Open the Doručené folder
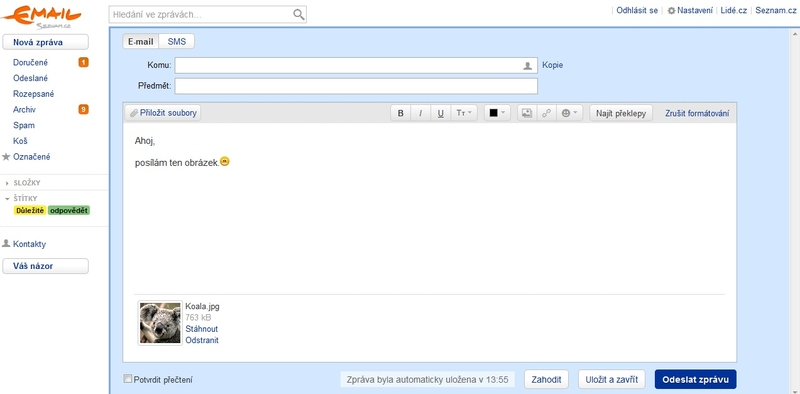800x394 pixels. pos(31,62)
